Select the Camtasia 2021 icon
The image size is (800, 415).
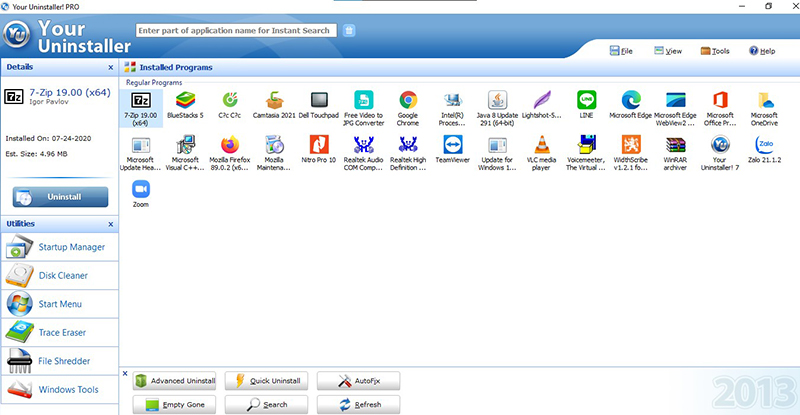pos(274,100)
